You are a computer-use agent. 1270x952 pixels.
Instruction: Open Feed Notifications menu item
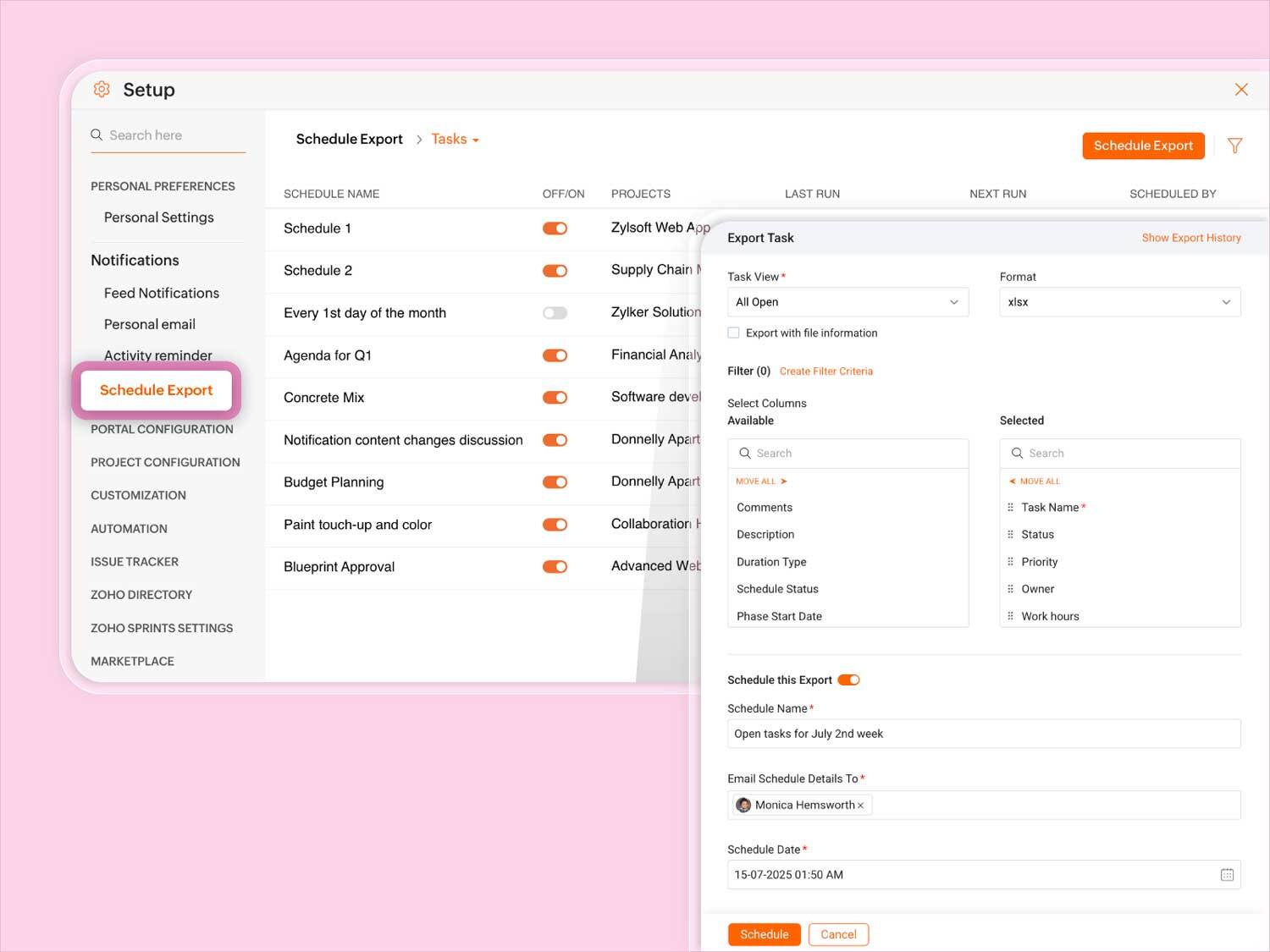point(161,293)
